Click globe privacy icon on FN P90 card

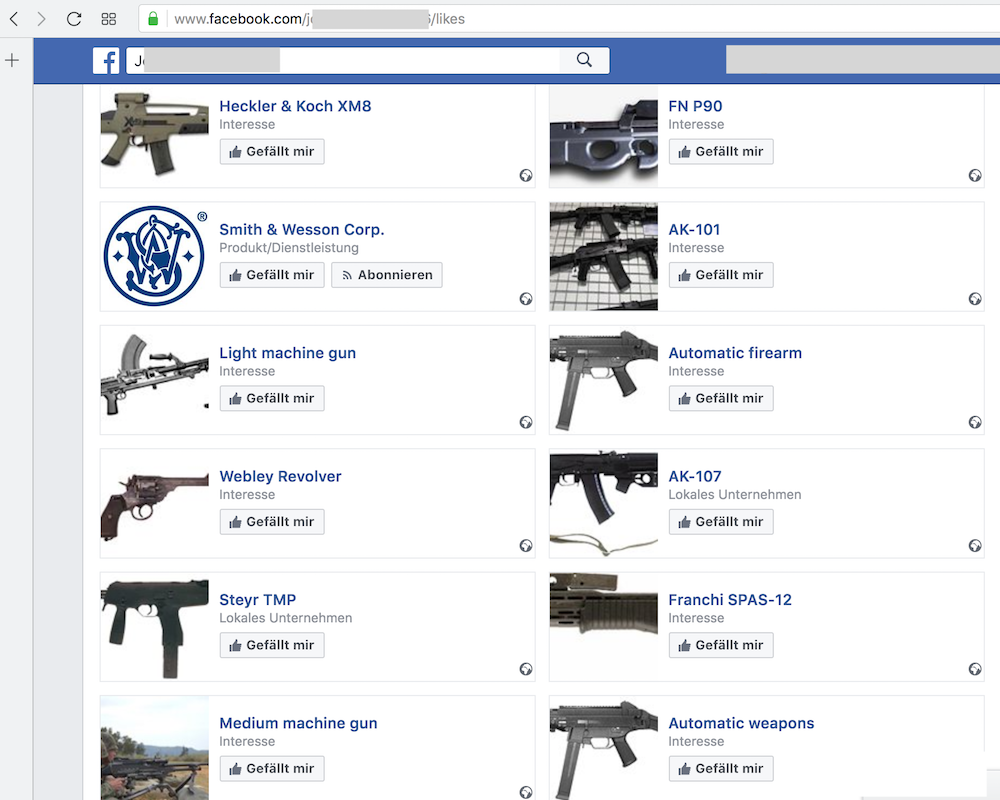point(975,176)
